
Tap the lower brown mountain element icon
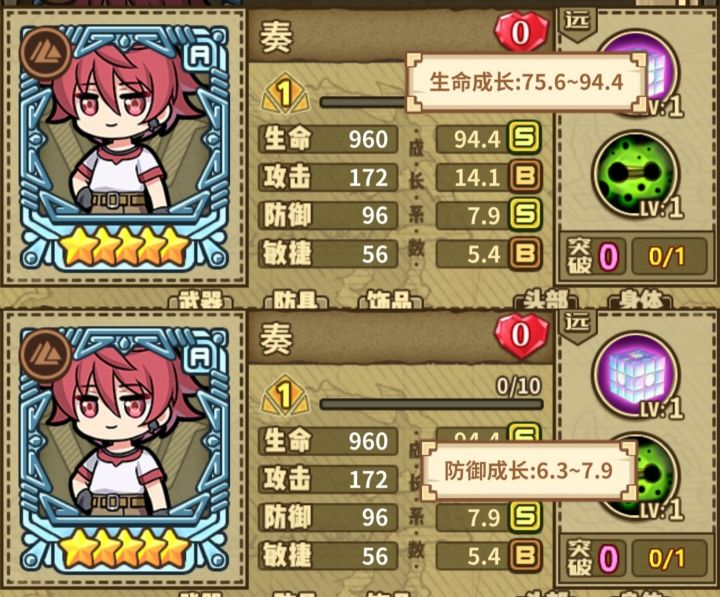pos(45,355)
